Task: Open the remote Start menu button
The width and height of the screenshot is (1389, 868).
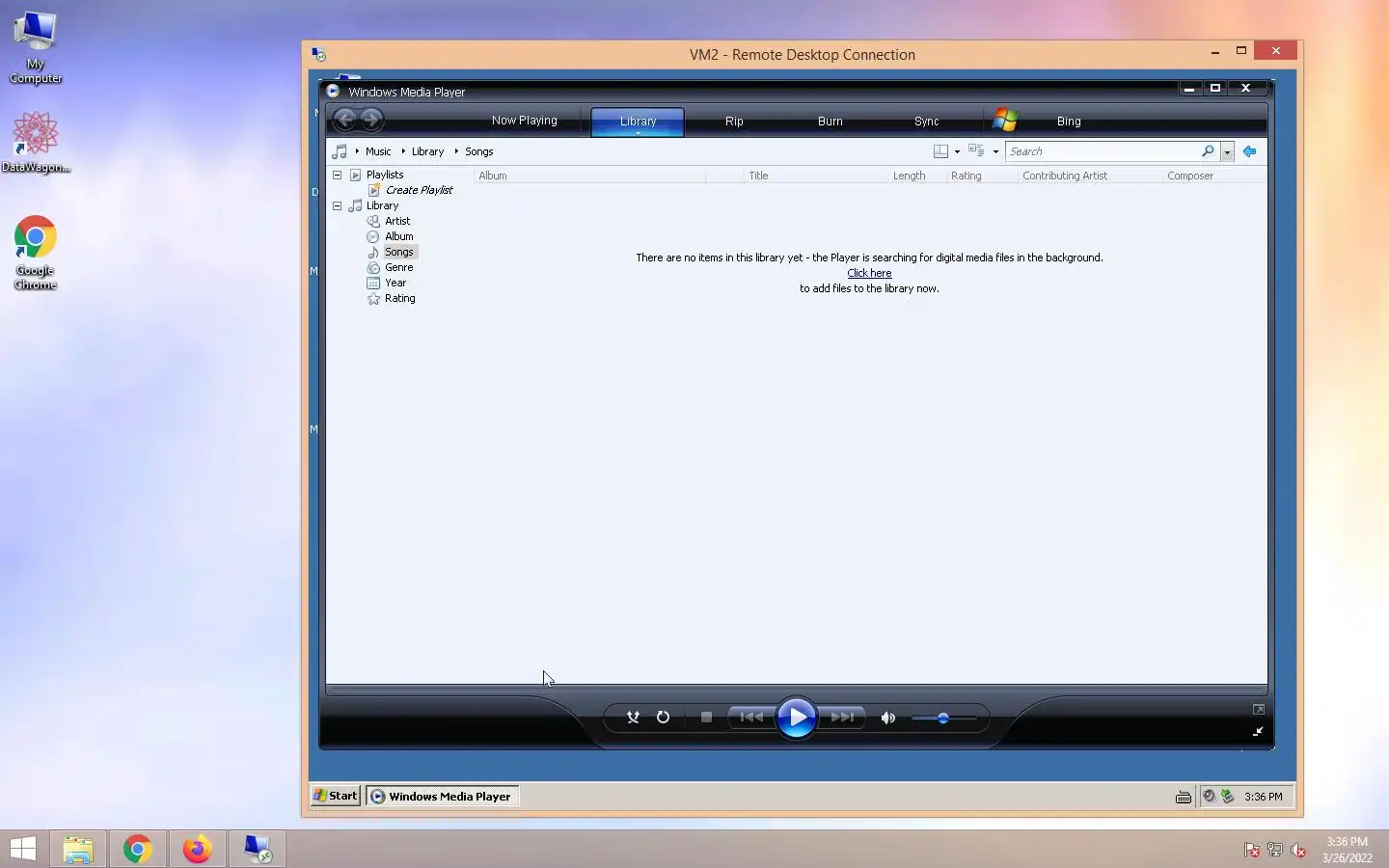Action: point(335,796)
